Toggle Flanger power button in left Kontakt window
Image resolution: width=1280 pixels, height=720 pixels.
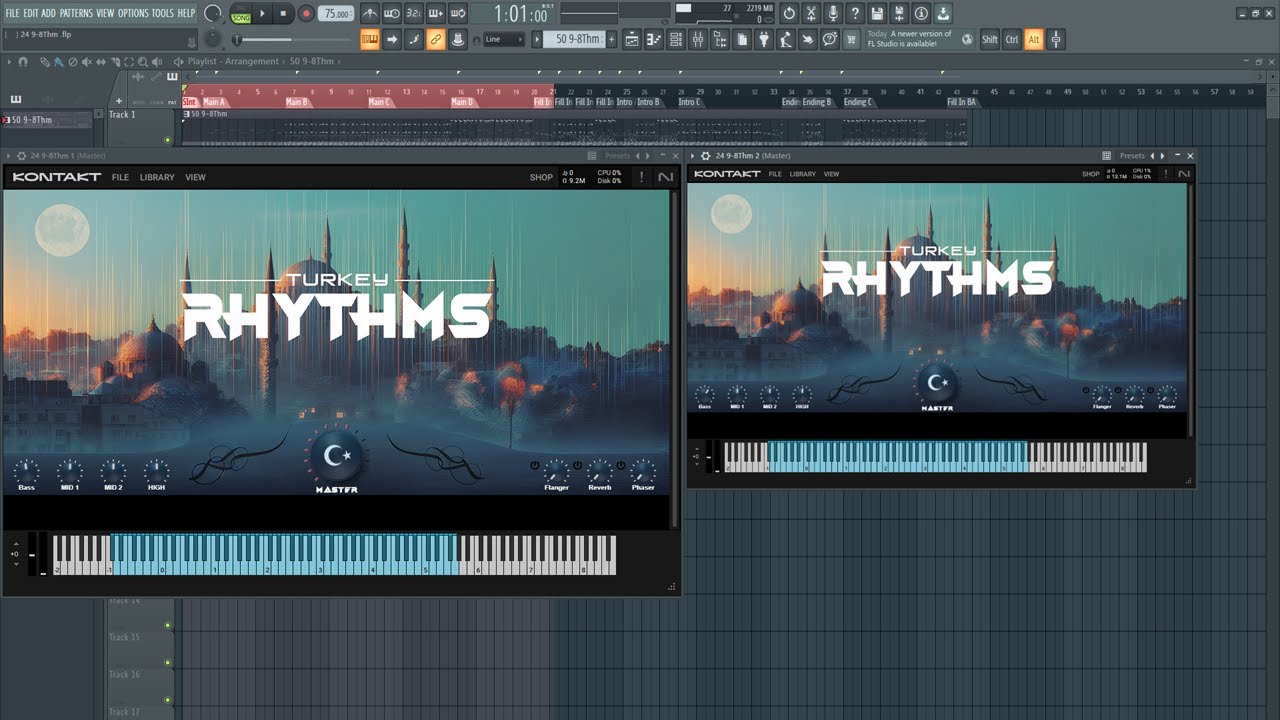(x=535, y=465)
